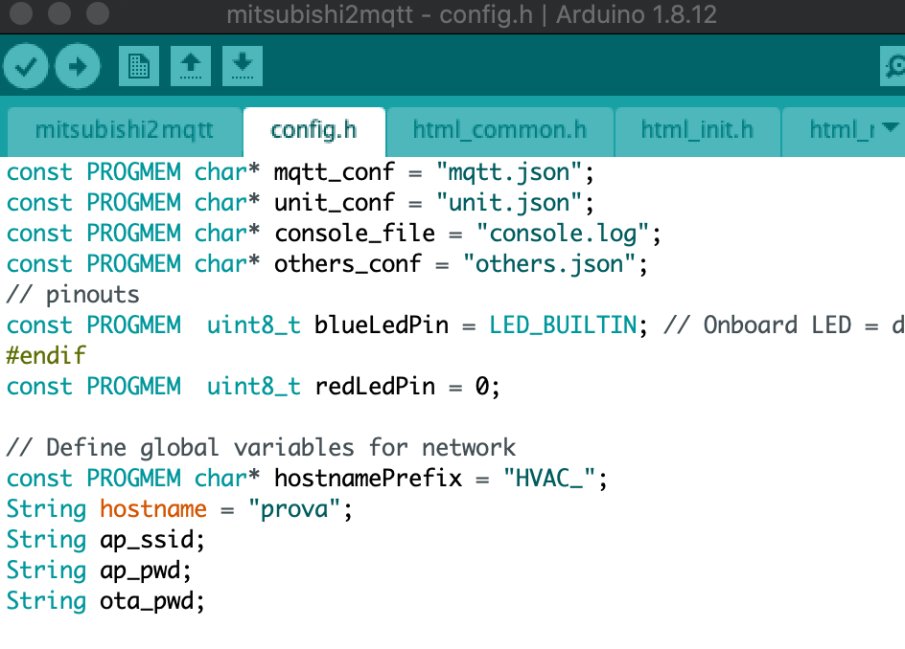Open the html_common.h tab

(500, 130)
